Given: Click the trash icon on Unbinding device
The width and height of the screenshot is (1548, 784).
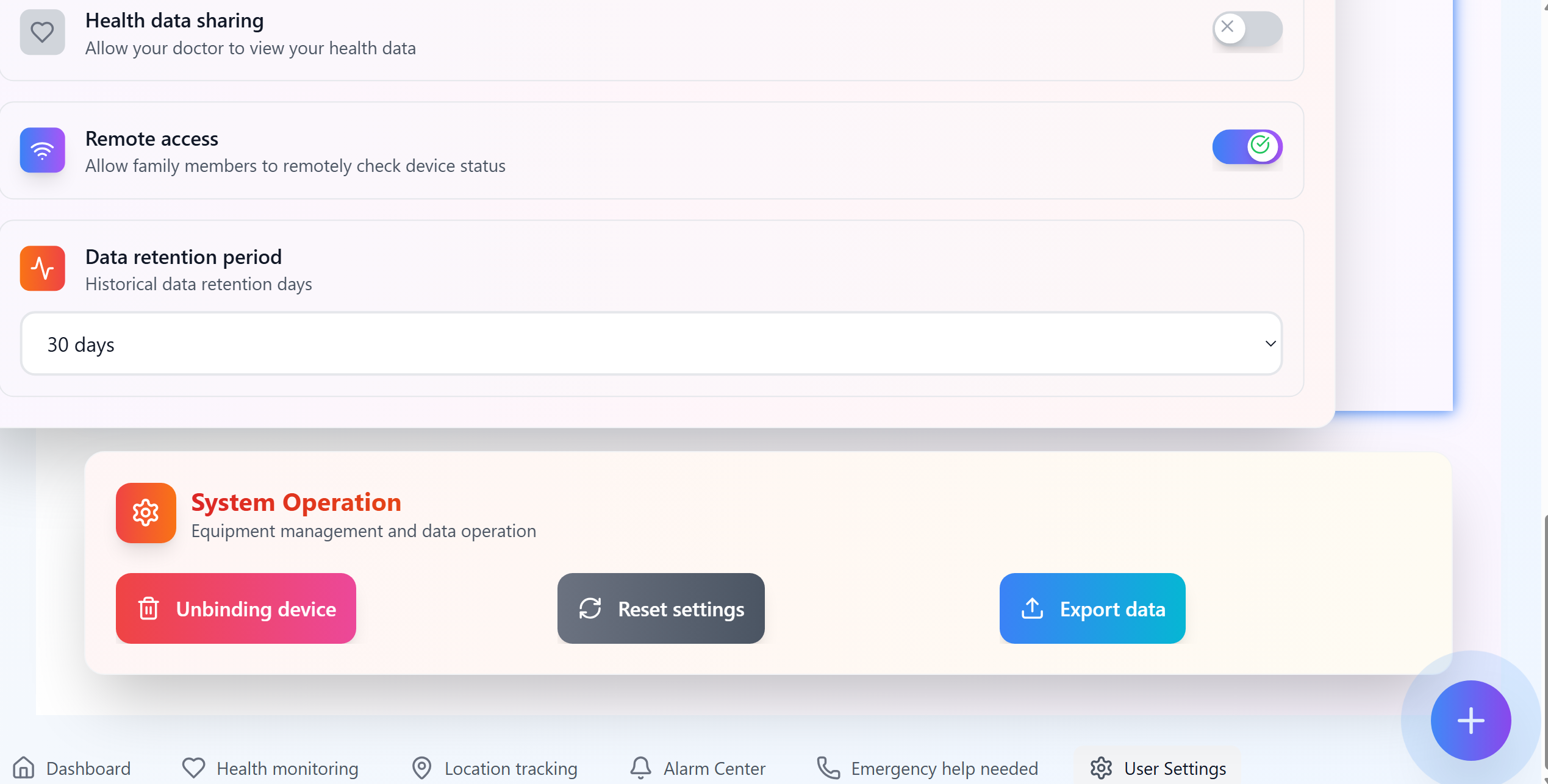Looking at the screenshot, I should [x=148, y=608].
